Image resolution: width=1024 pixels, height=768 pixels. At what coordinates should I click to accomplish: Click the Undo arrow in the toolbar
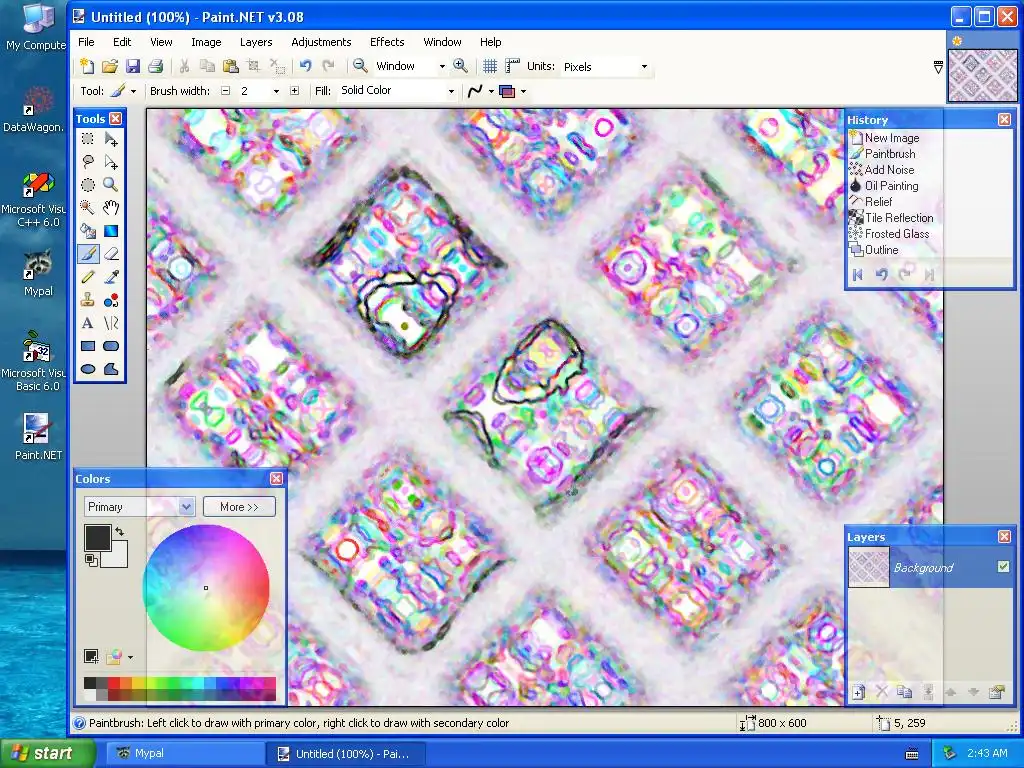305,66
